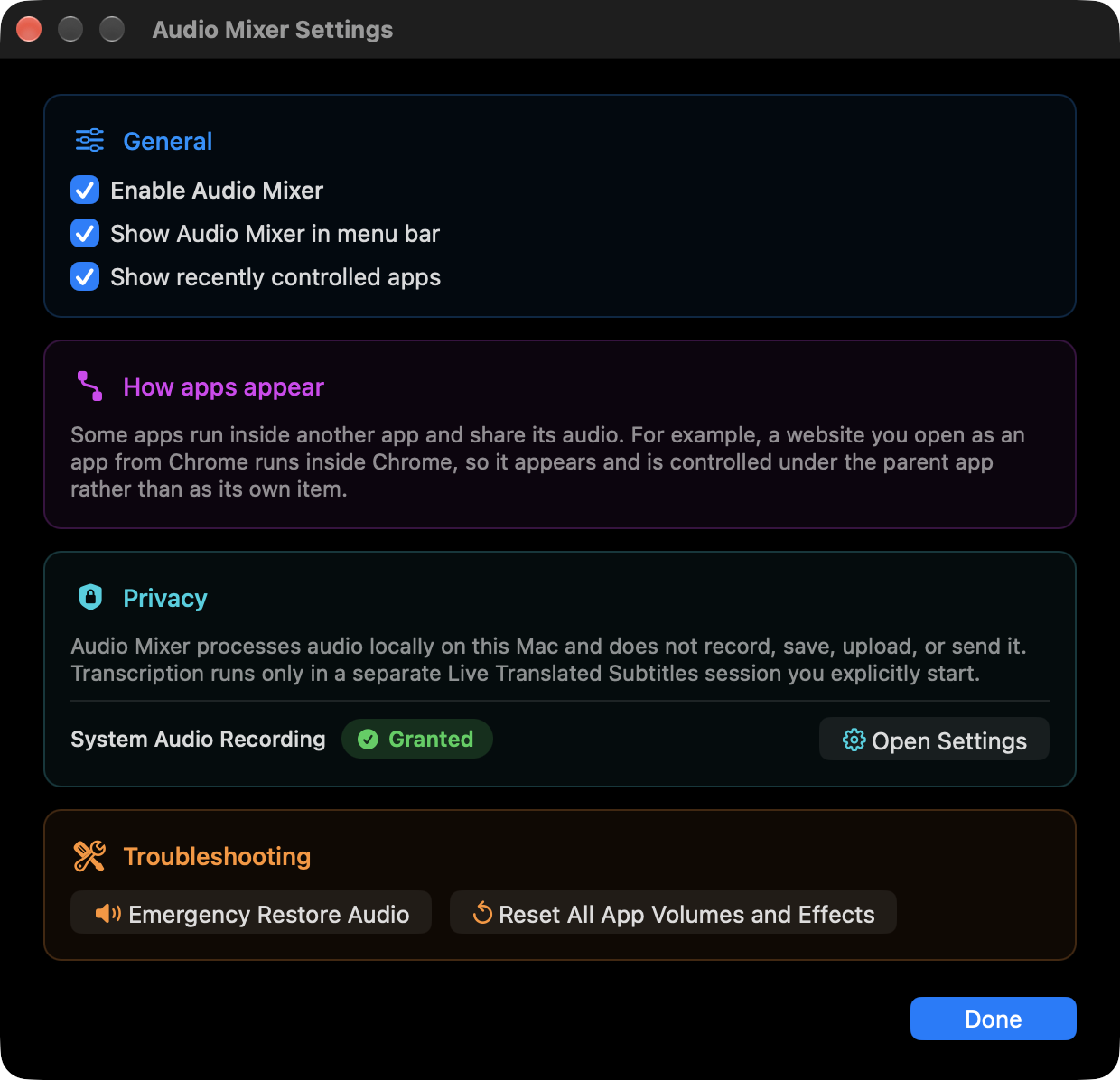Click the Audio Mixer Settings window title
Image resolution: width=1120 pixels, height=1080 pixels.
tap(273, 30)
